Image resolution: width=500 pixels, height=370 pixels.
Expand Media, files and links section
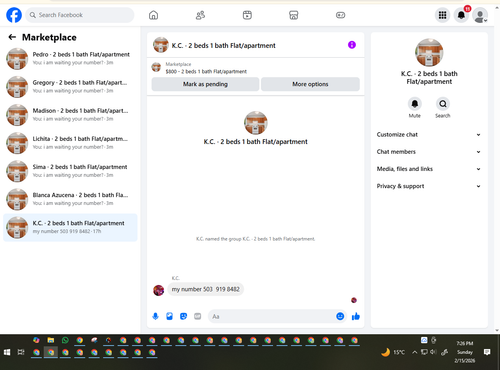429,169
